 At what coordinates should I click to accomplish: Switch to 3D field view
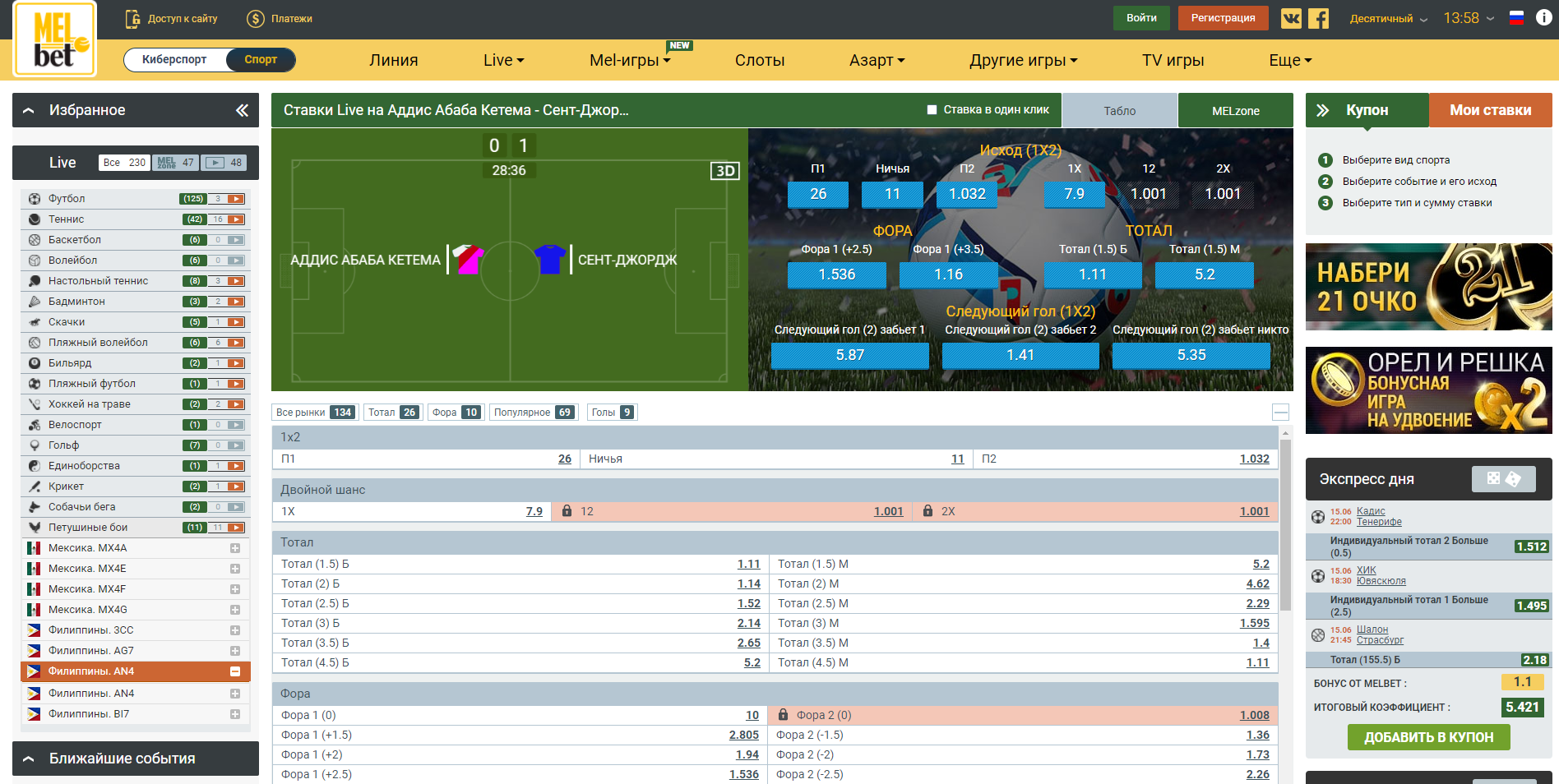coord(724,171)
